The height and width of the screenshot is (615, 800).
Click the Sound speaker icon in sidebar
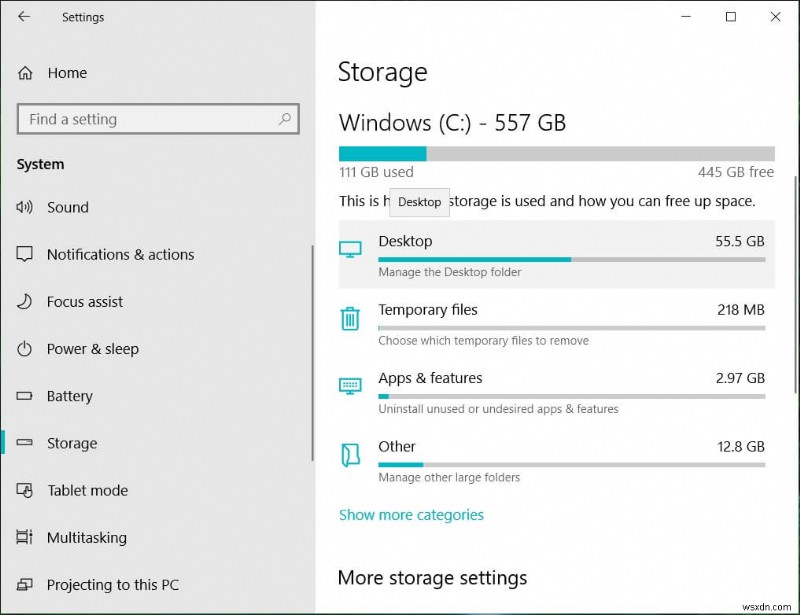click(x=24, y=207)
